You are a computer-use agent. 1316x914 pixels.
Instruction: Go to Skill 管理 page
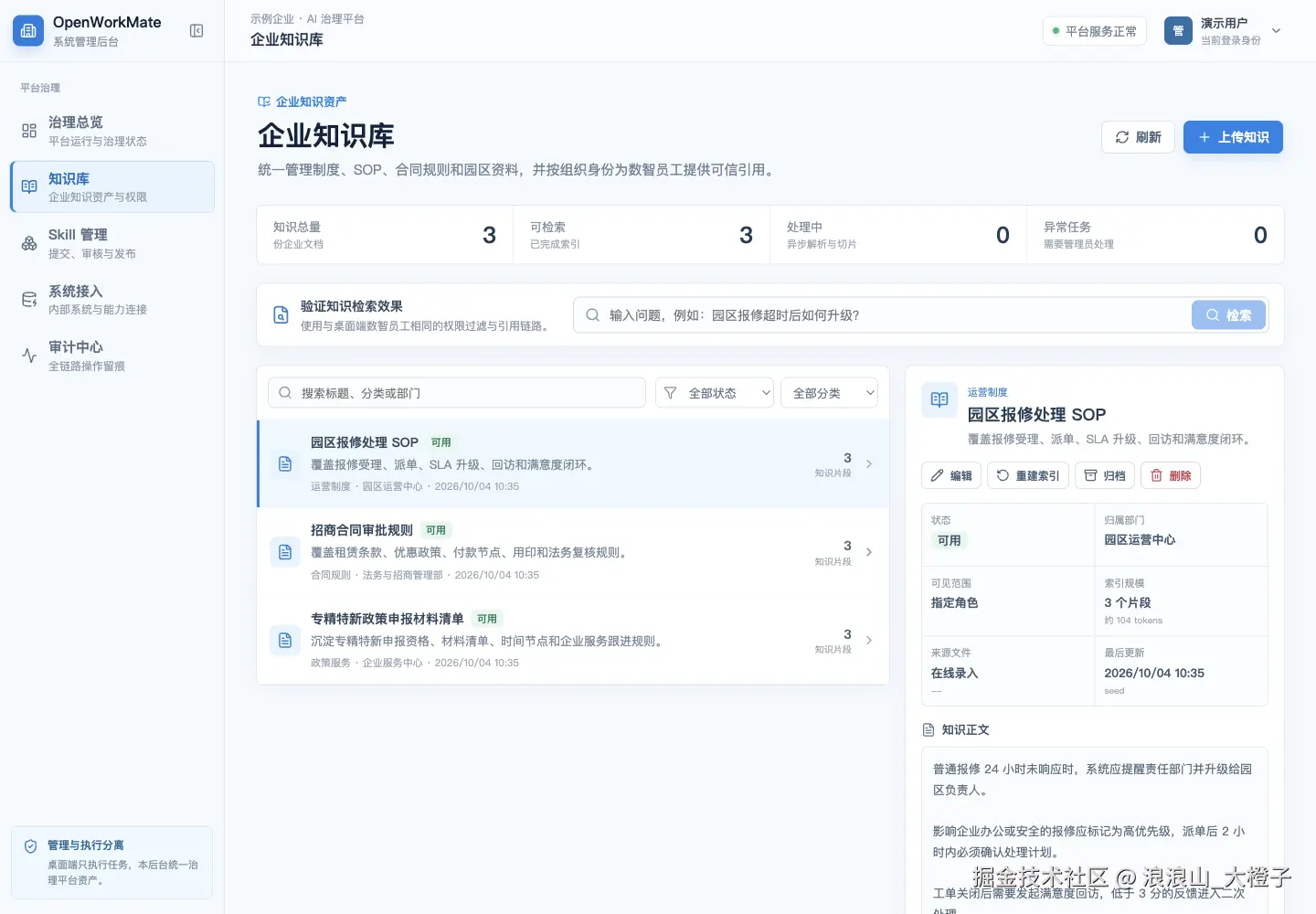(112, 243)
